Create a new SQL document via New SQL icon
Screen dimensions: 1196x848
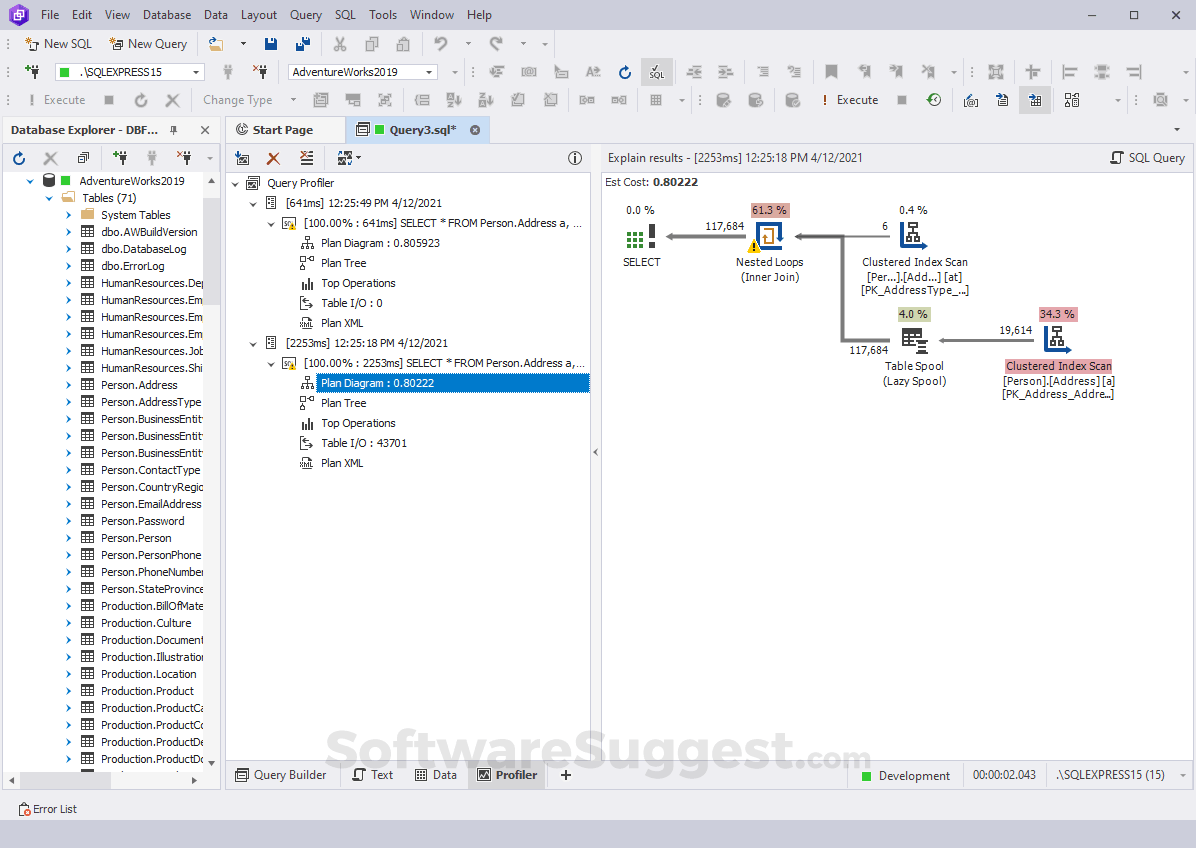[x=57, y=44]
